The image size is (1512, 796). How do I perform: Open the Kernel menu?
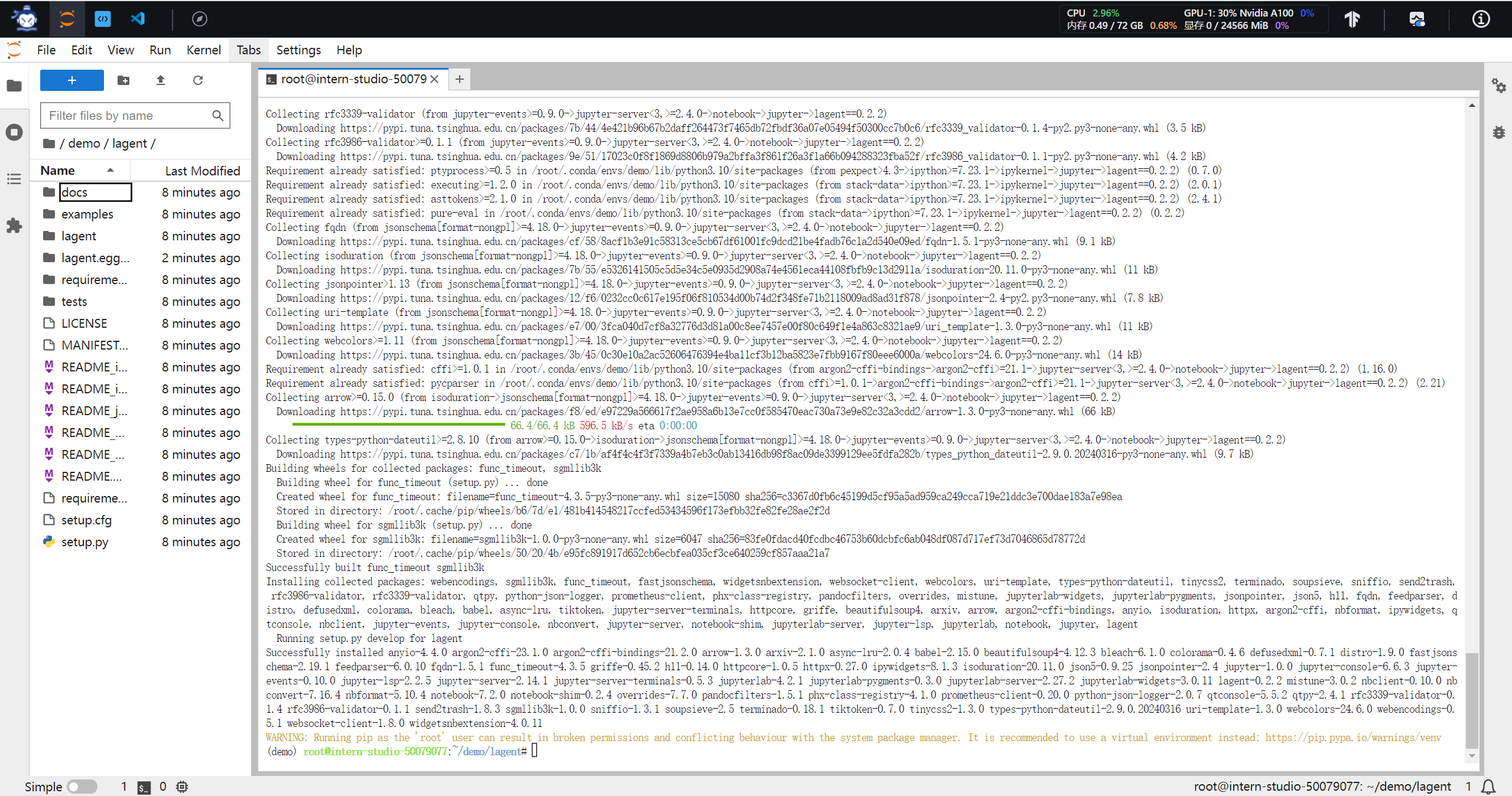click(203, 50)
